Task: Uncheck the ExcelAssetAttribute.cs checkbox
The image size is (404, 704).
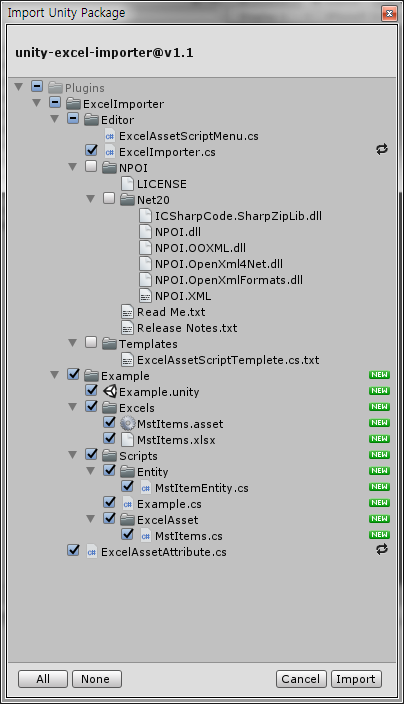Action: coord(73,550)
